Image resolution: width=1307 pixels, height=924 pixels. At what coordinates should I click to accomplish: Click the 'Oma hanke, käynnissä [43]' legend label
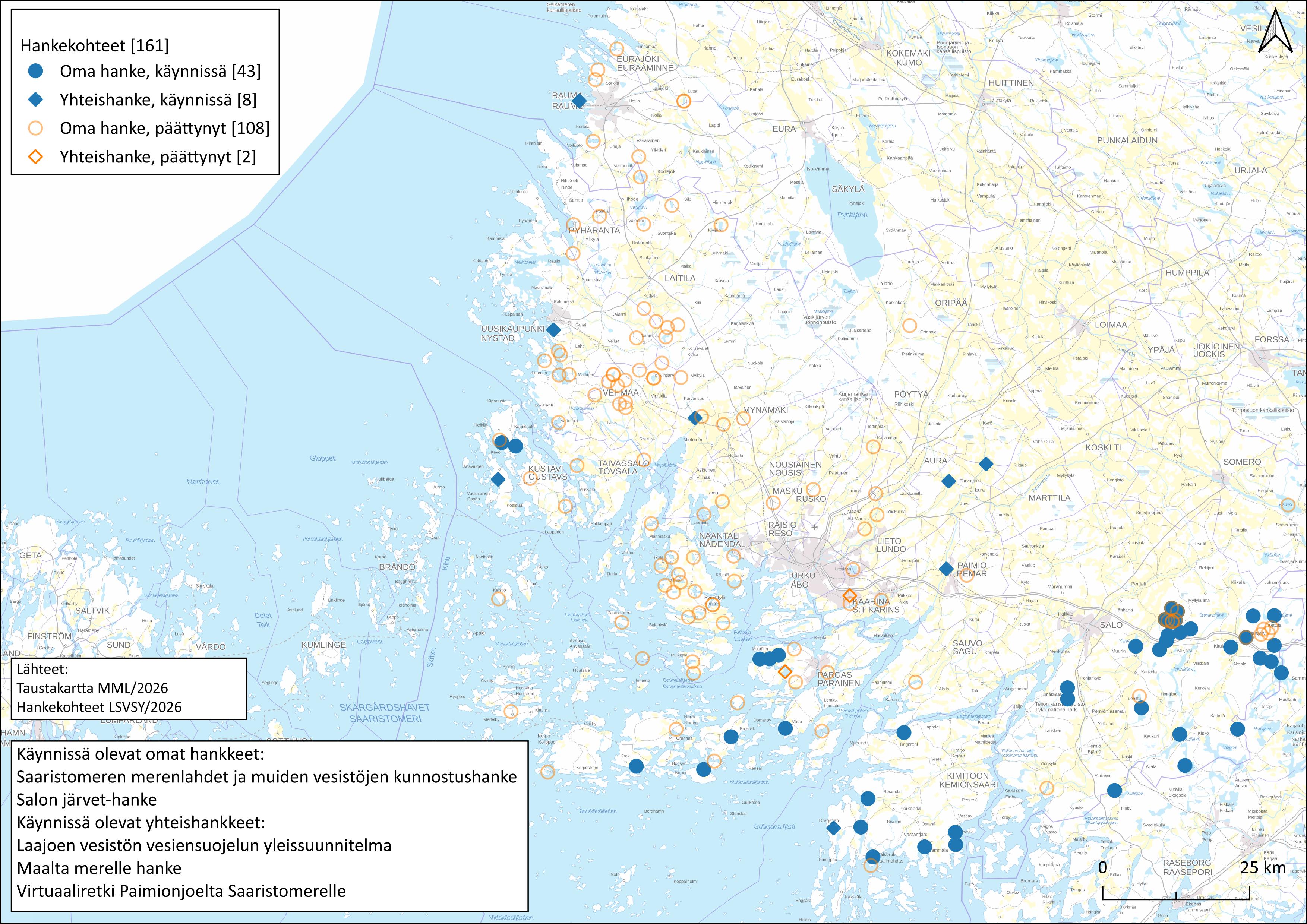tap(160, 71)
